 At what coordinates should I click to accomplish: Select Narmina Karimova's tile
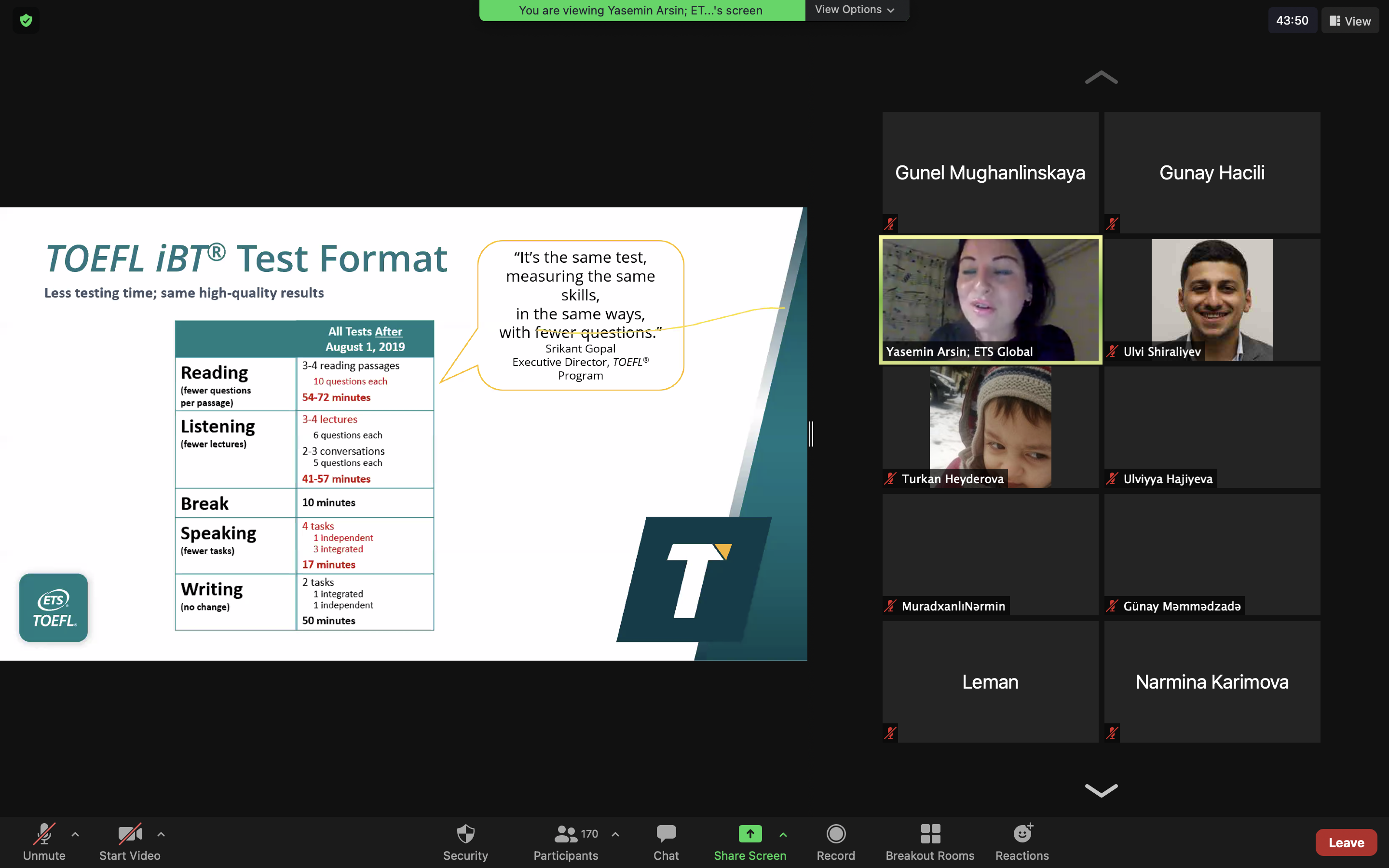point(1212,681)
